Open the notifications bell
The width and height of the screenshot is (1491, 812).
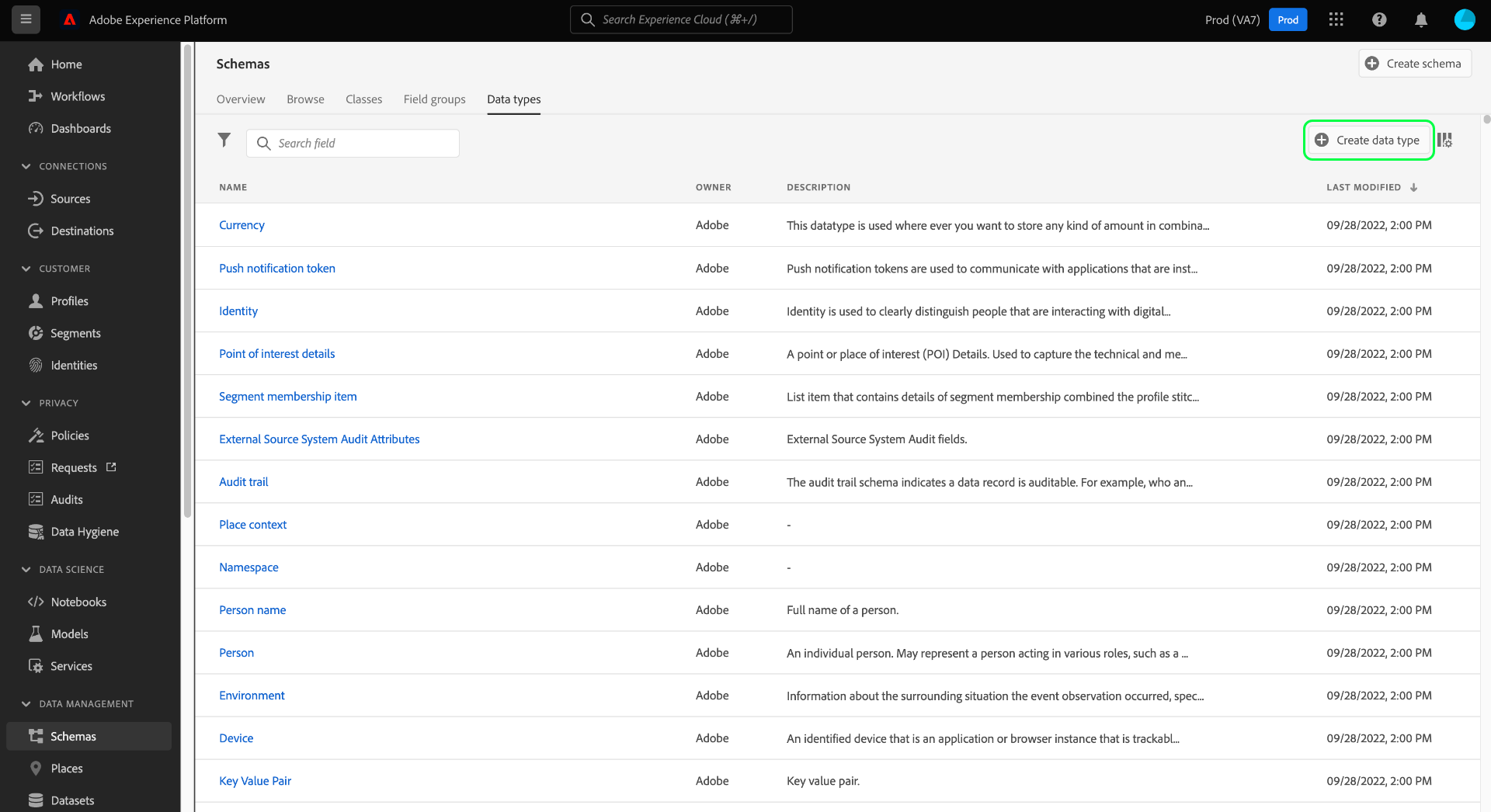click(1421, 20)
